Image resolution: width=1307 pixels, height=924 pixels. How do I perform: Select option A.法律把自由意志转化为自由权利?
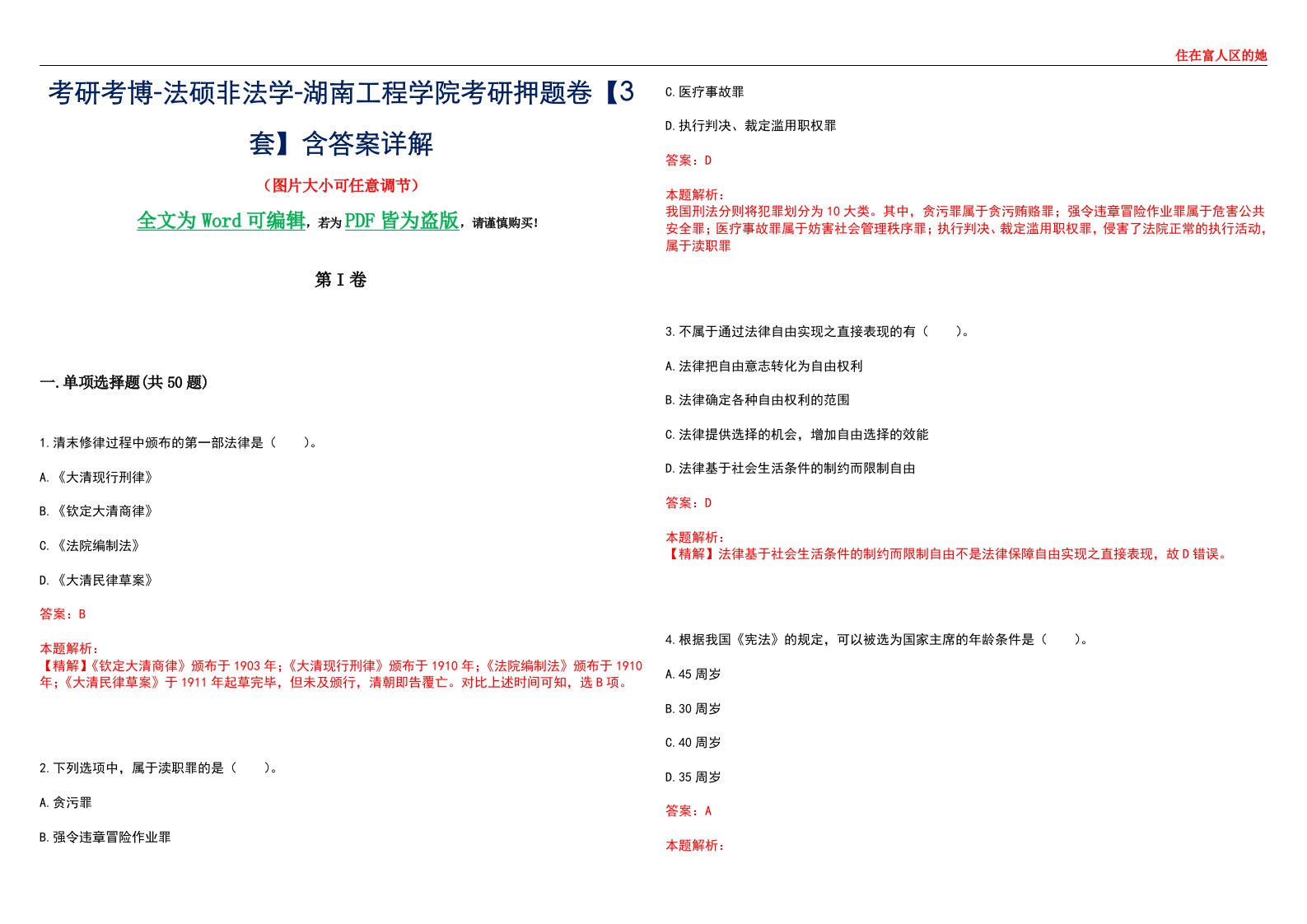tap(764, 366)
